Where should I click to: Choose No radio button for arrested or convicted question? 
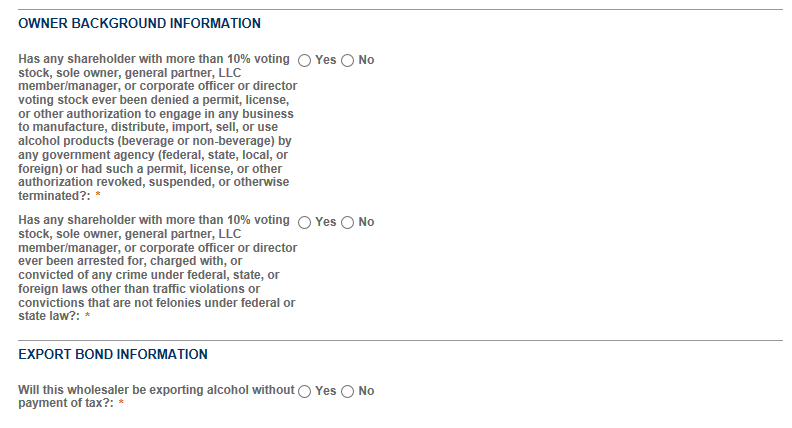(348, 222)
